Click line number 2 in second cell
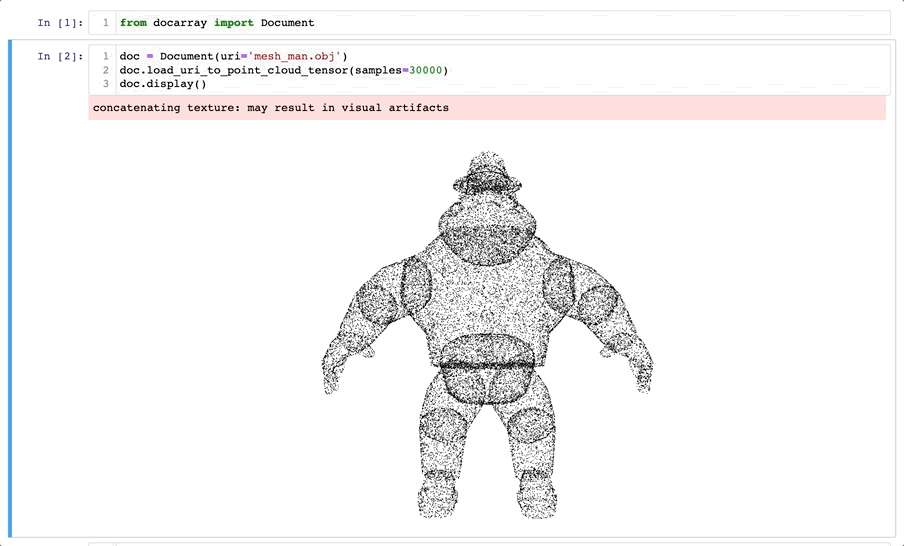Image resolution: width=904 pixels, height=546 pixels. [106, 70]
